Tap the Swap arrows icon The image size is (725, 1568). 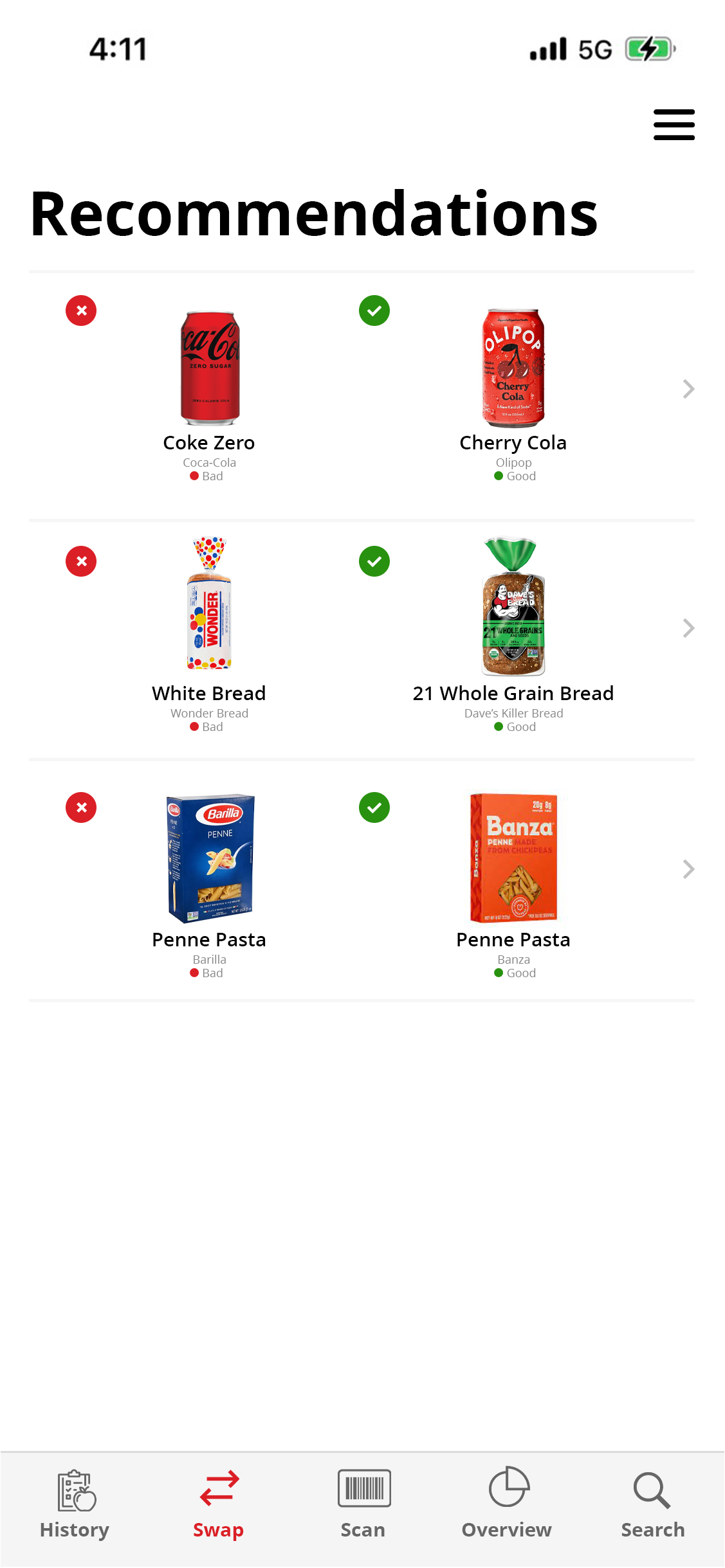tap(219, 1488)
